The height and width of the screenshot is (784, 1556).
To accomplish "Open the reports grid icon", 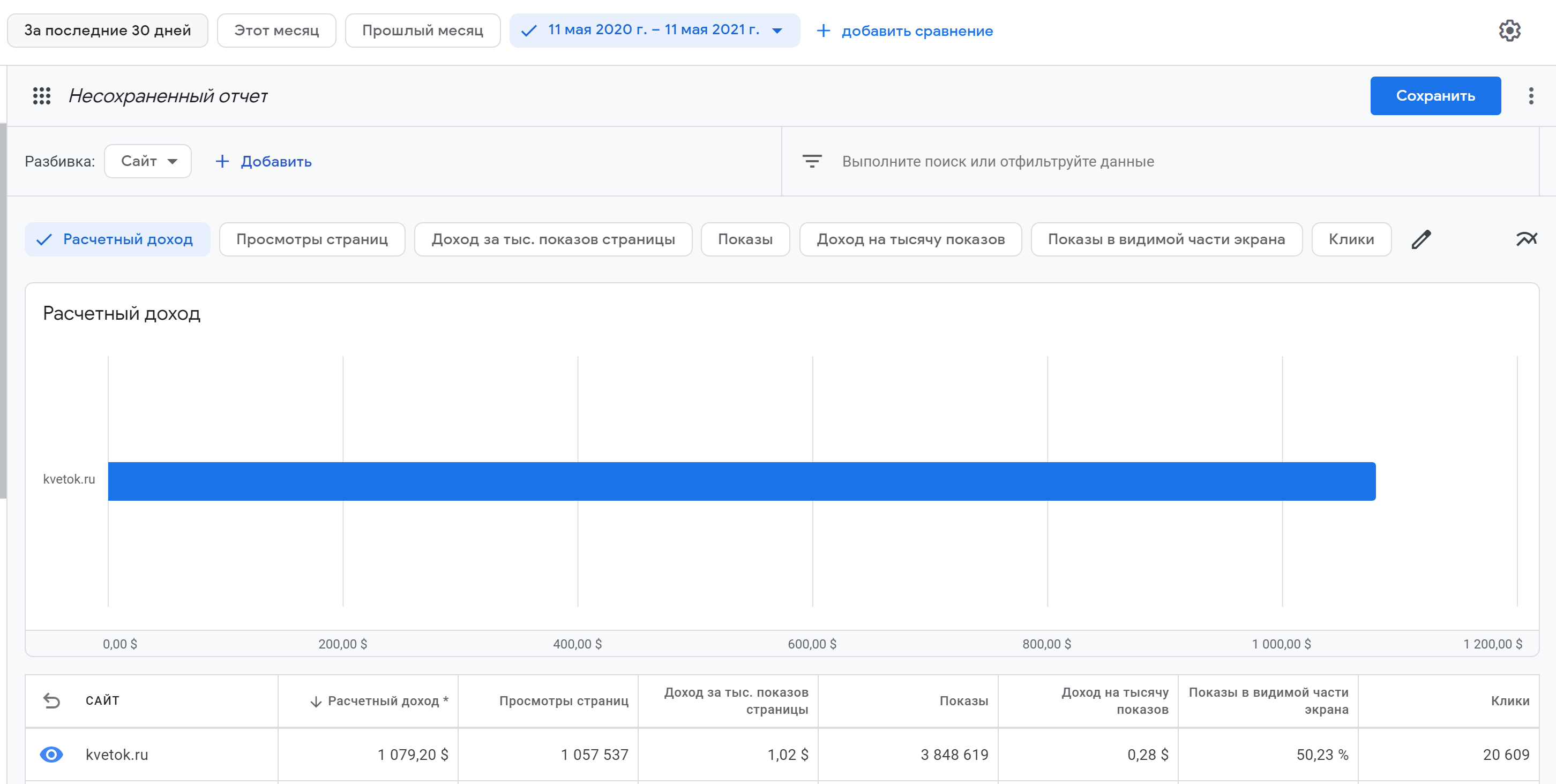I will point(42,95).
